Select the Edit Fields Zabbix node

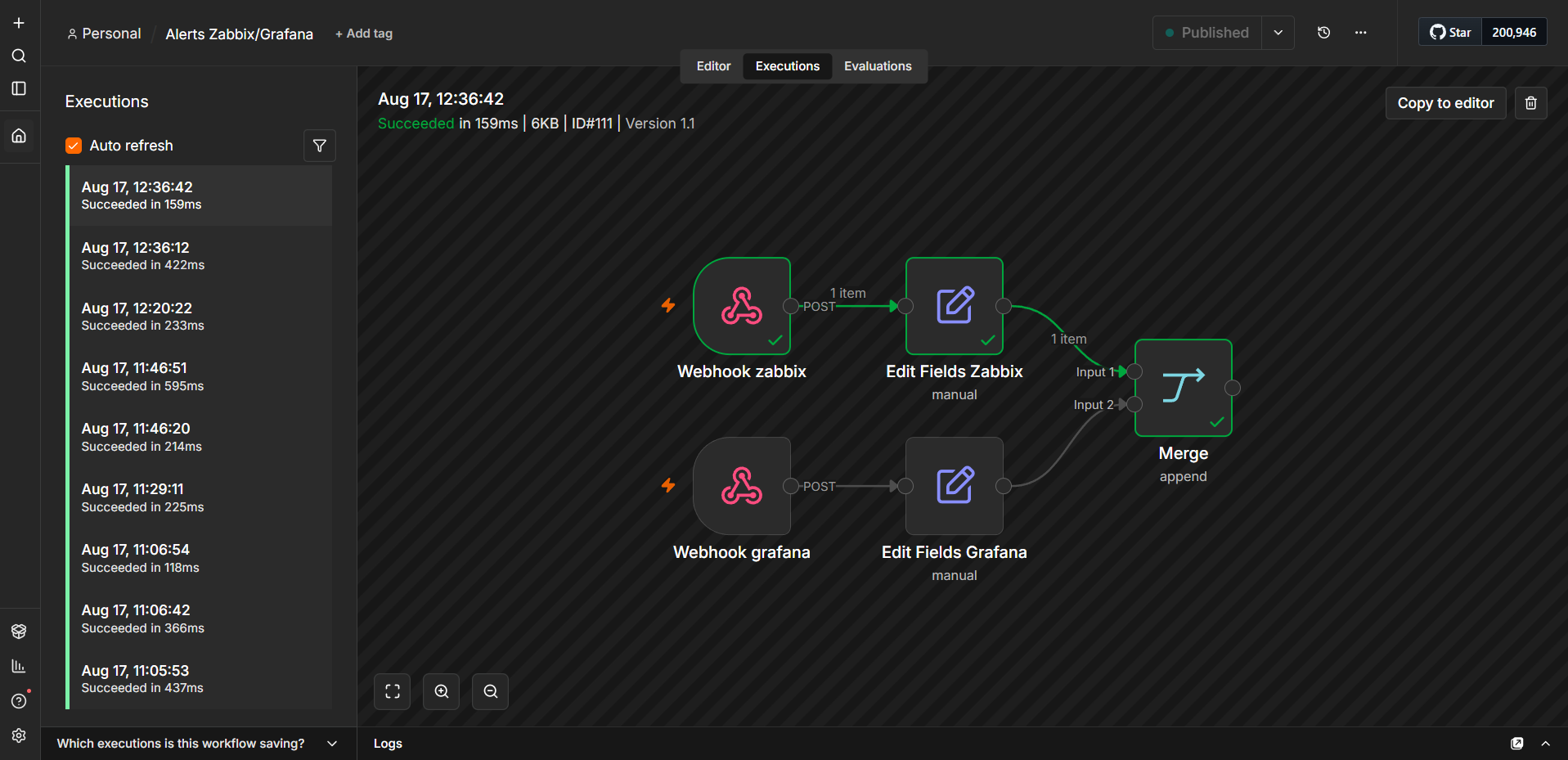pos(955,306)
